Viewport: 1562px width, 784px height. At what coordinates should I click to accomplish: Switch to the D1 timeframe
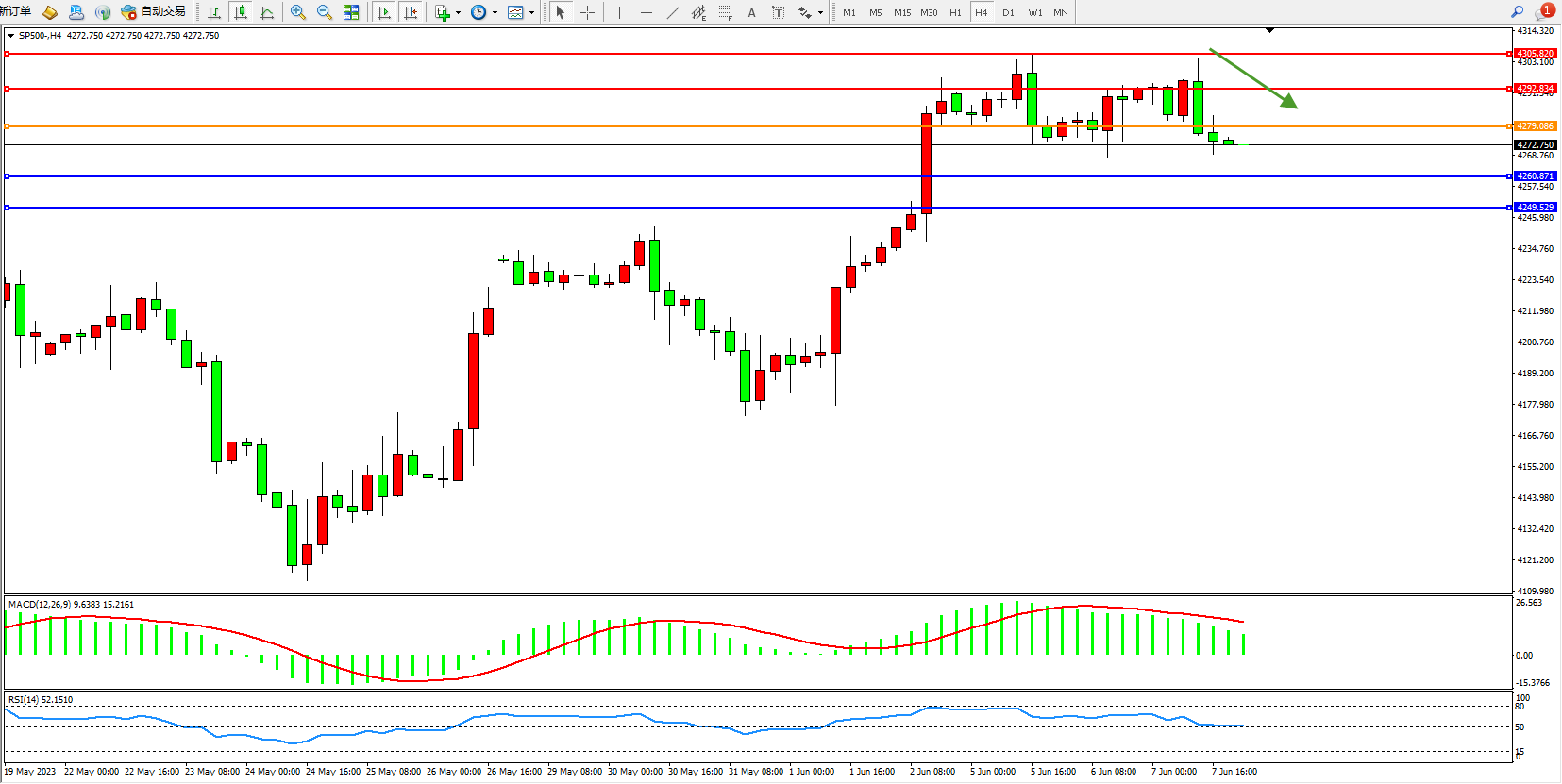1008,12
